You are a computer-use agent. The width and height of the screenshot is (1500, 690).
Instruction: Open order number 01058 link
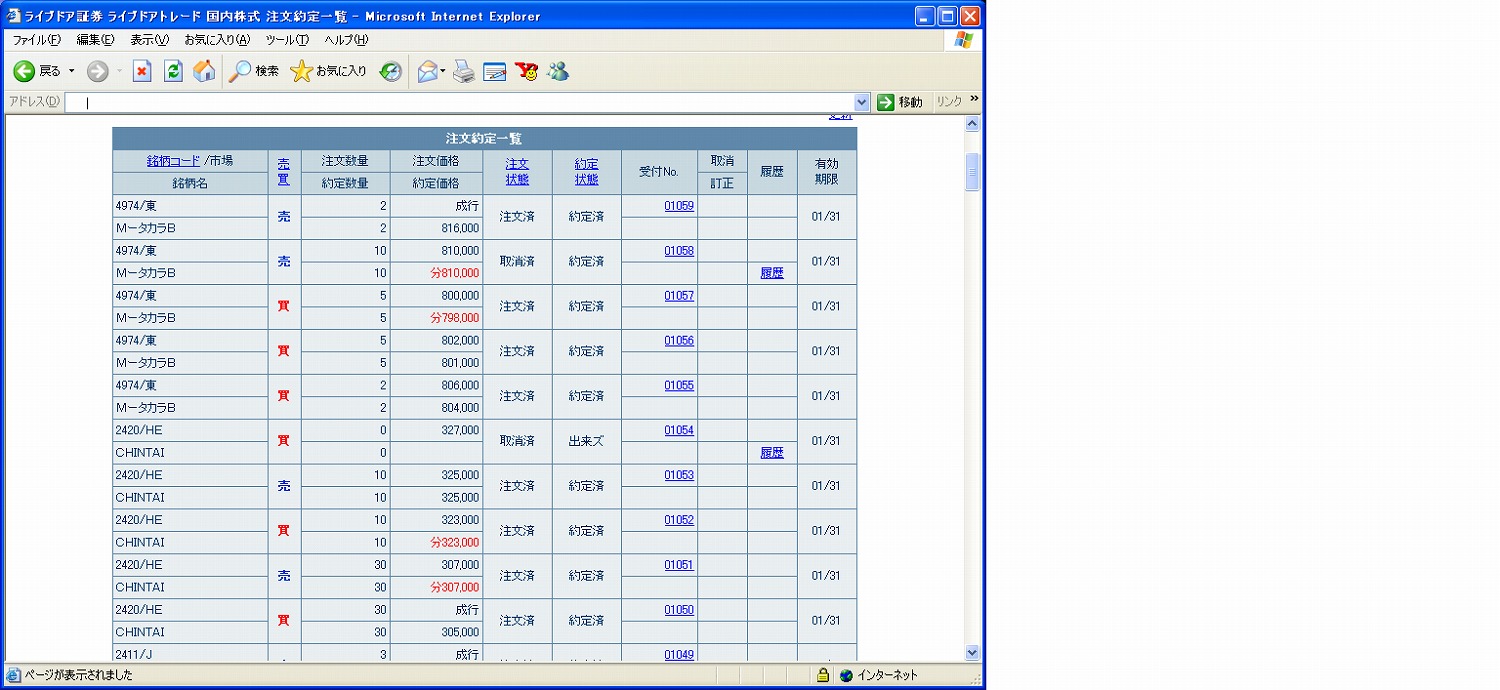pos(679,251)
